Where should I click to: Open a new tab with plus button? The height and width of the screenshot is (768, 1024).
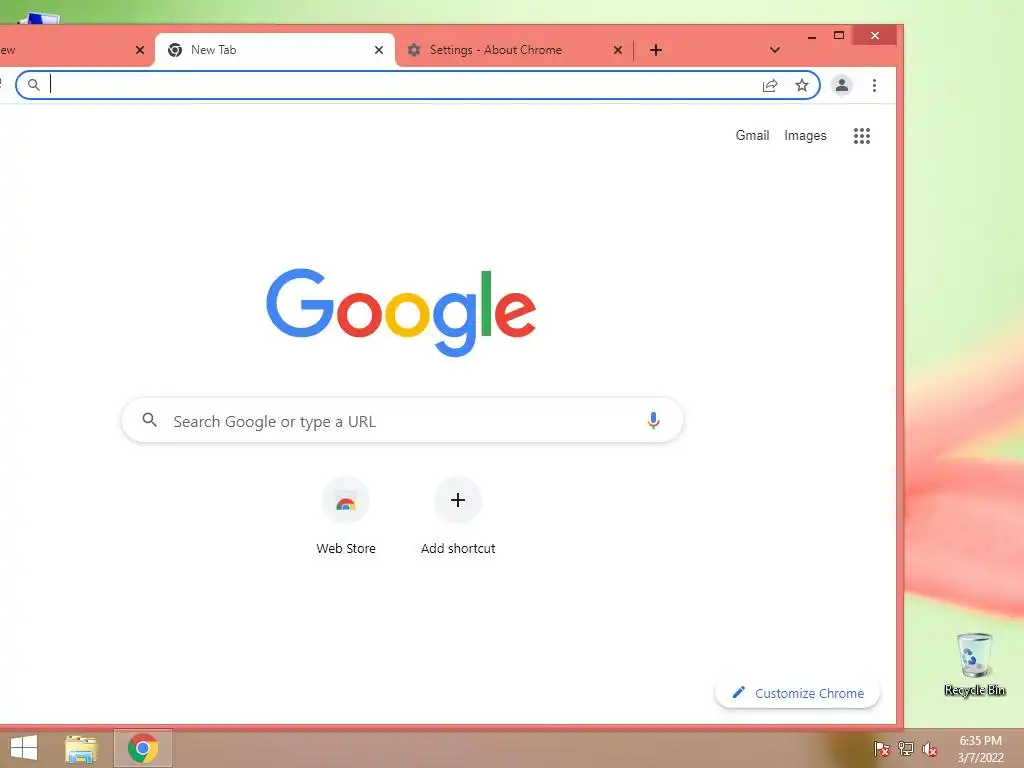[656, 50]
